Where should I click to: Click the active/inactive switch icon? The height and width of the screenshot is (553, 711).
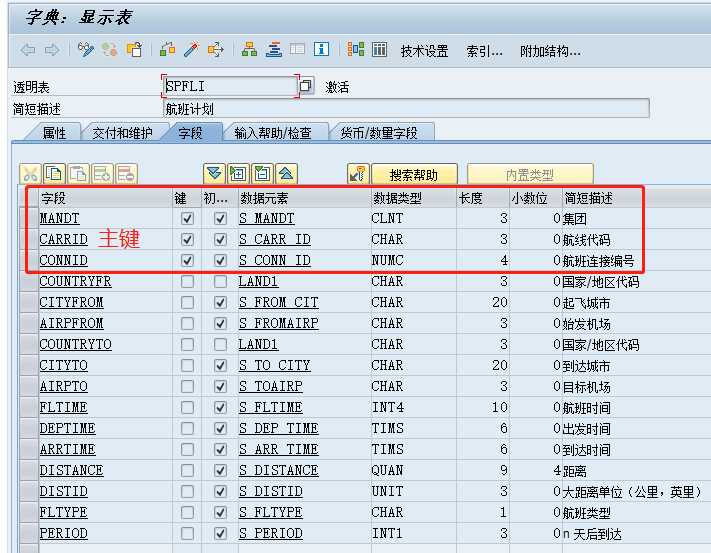109,49
